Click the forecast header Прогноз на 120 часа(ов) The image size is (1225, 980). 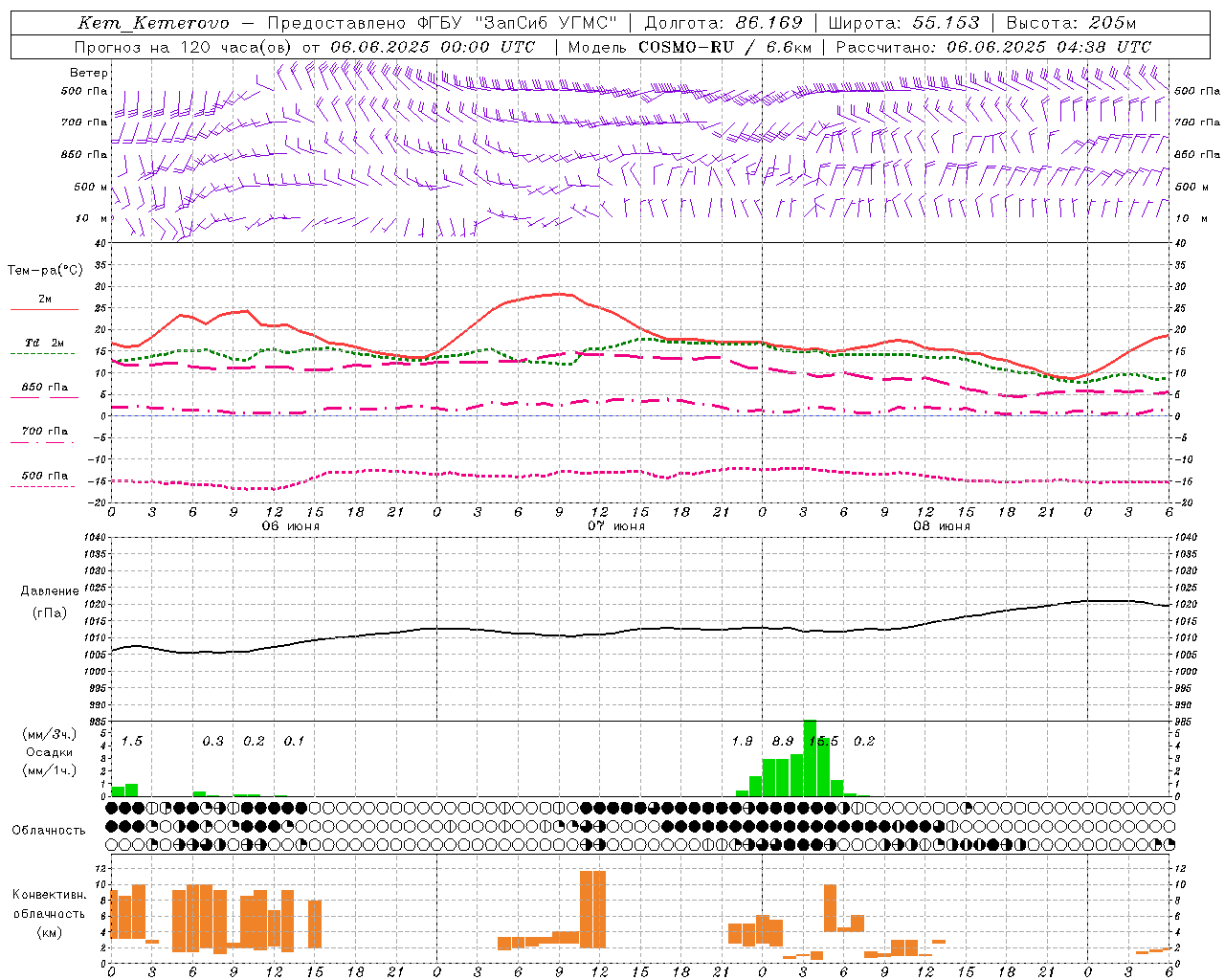pos(185,47)
